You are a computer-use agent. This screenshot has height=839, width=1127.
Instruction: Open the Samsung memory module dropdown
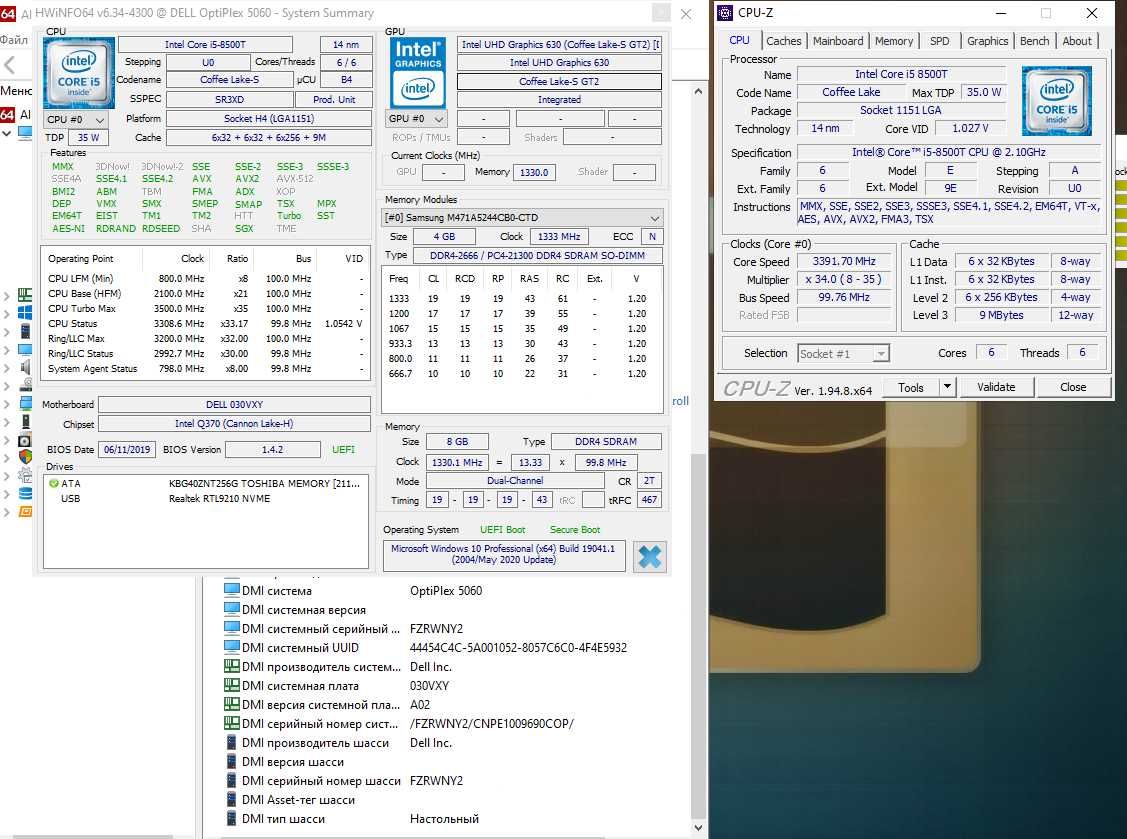point(522,217)
